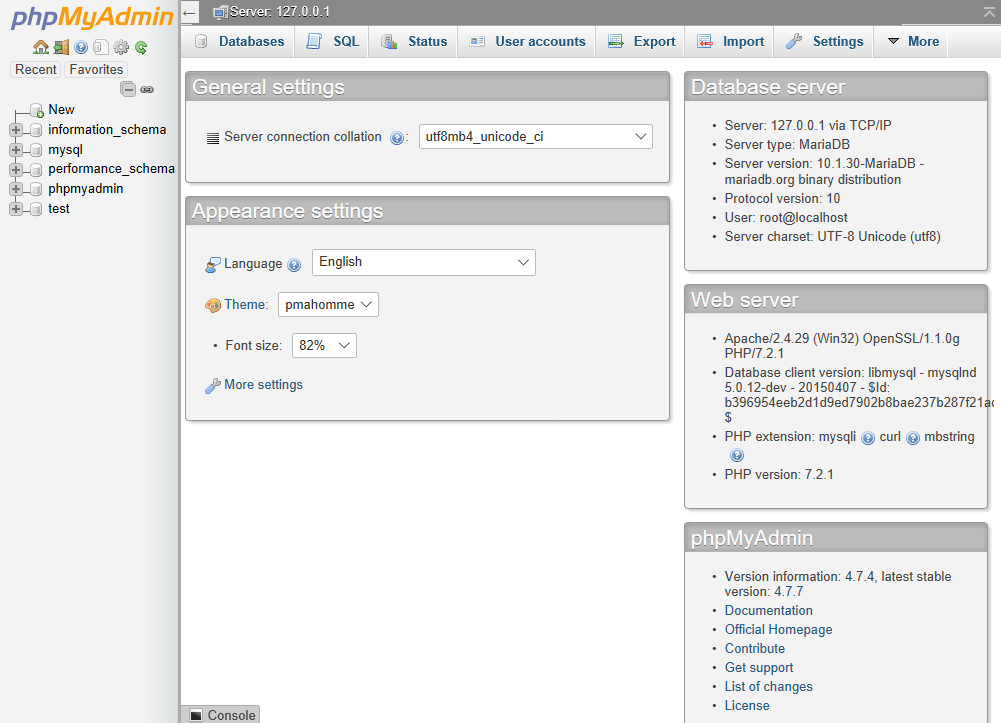The height and width of the screenshot is (723, 1001).
Task: Click the left arrow hide-panel icon
Action: pos(189,12)
